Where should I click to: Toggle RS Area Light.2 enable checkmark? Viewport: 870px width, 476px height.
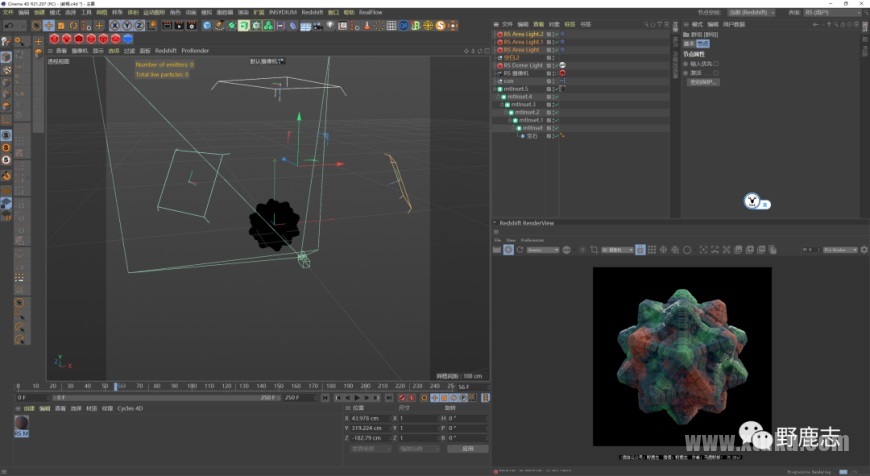click(555, 34)
